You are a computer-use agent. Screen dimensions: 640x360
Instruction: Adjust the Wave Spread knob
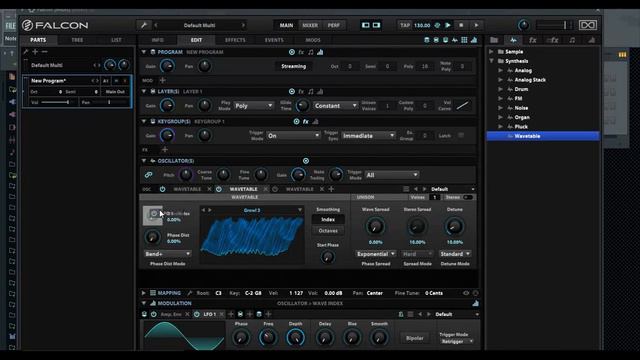pos(375,227)
